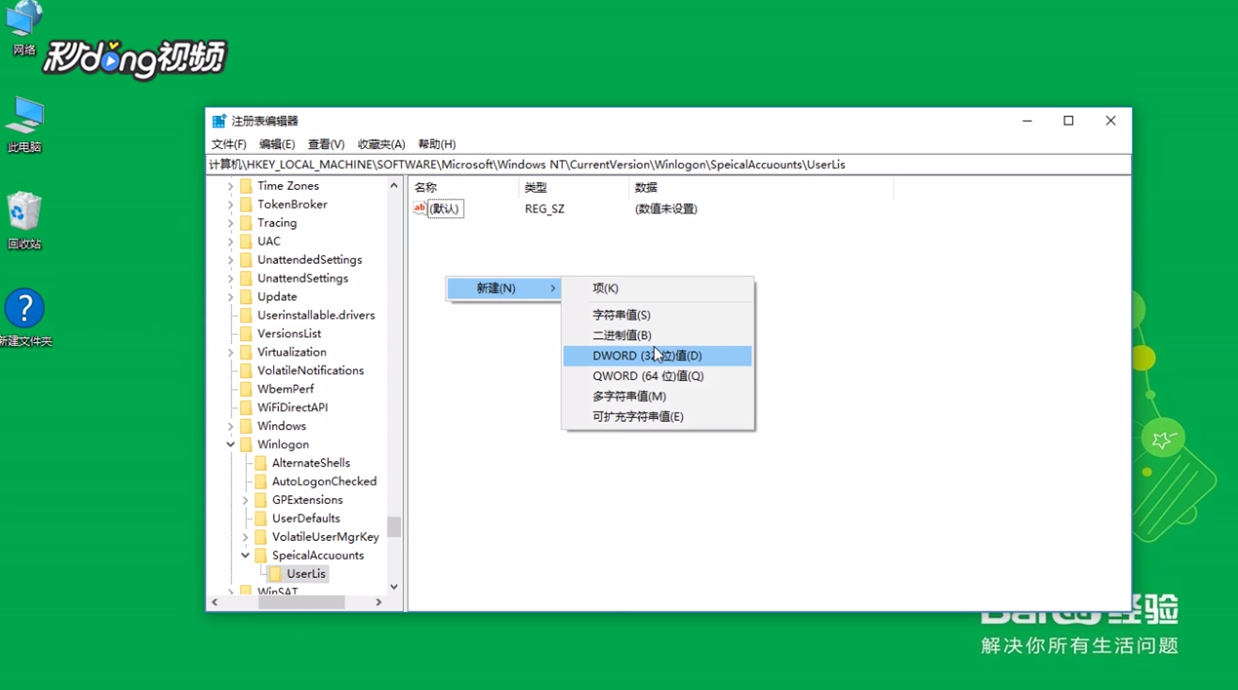The image size is (1238, 690).
Task: Select 多字符串值(M) in the submenu
Action: [x=657, y=396]
